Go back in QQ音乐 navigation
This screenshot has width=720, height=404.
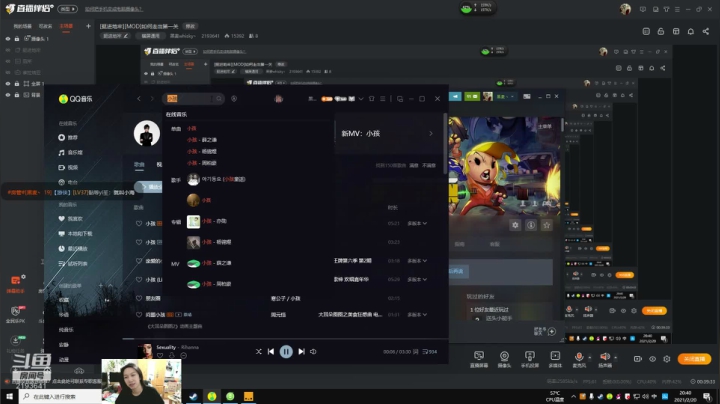[x=139, y=99]
